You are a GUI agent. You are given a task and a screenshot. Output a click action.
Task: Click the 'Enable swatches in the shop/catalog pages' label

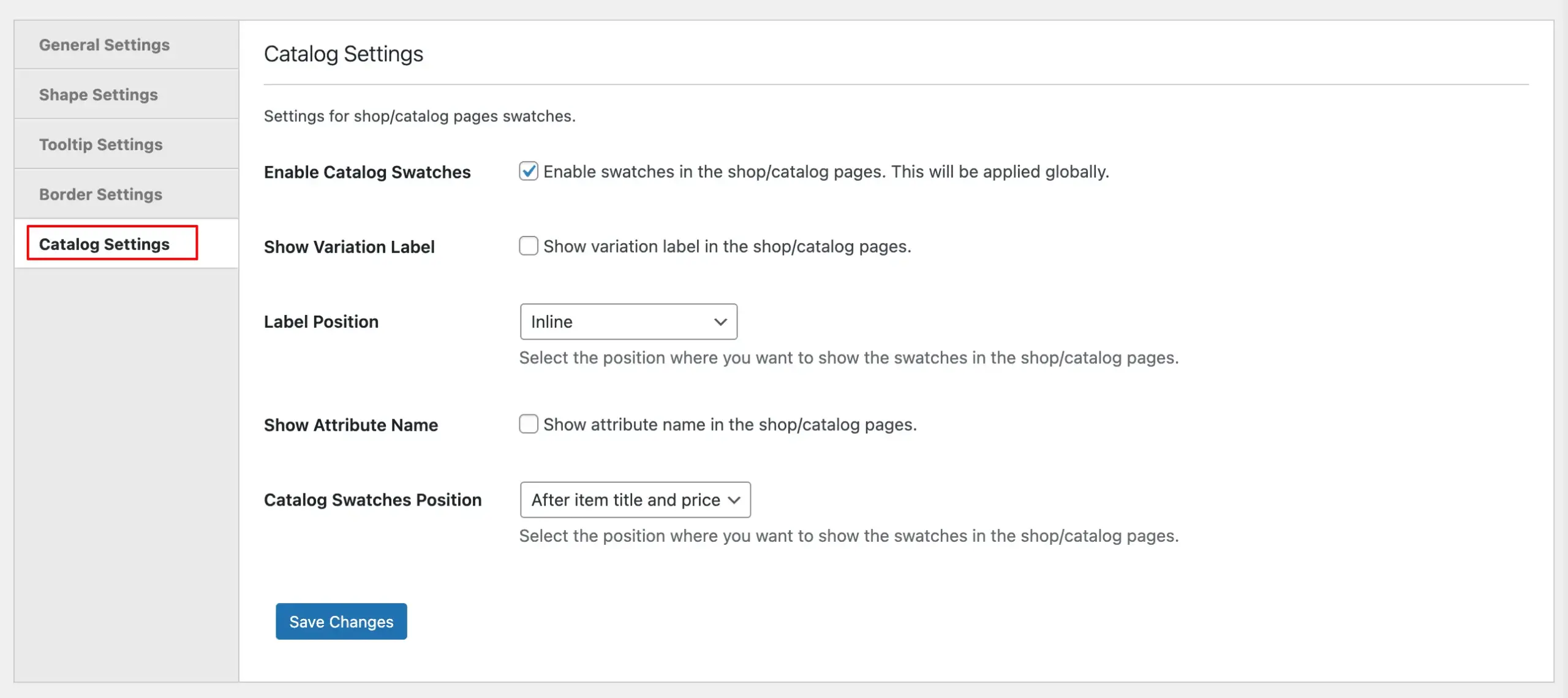click(x=826, y=172)
